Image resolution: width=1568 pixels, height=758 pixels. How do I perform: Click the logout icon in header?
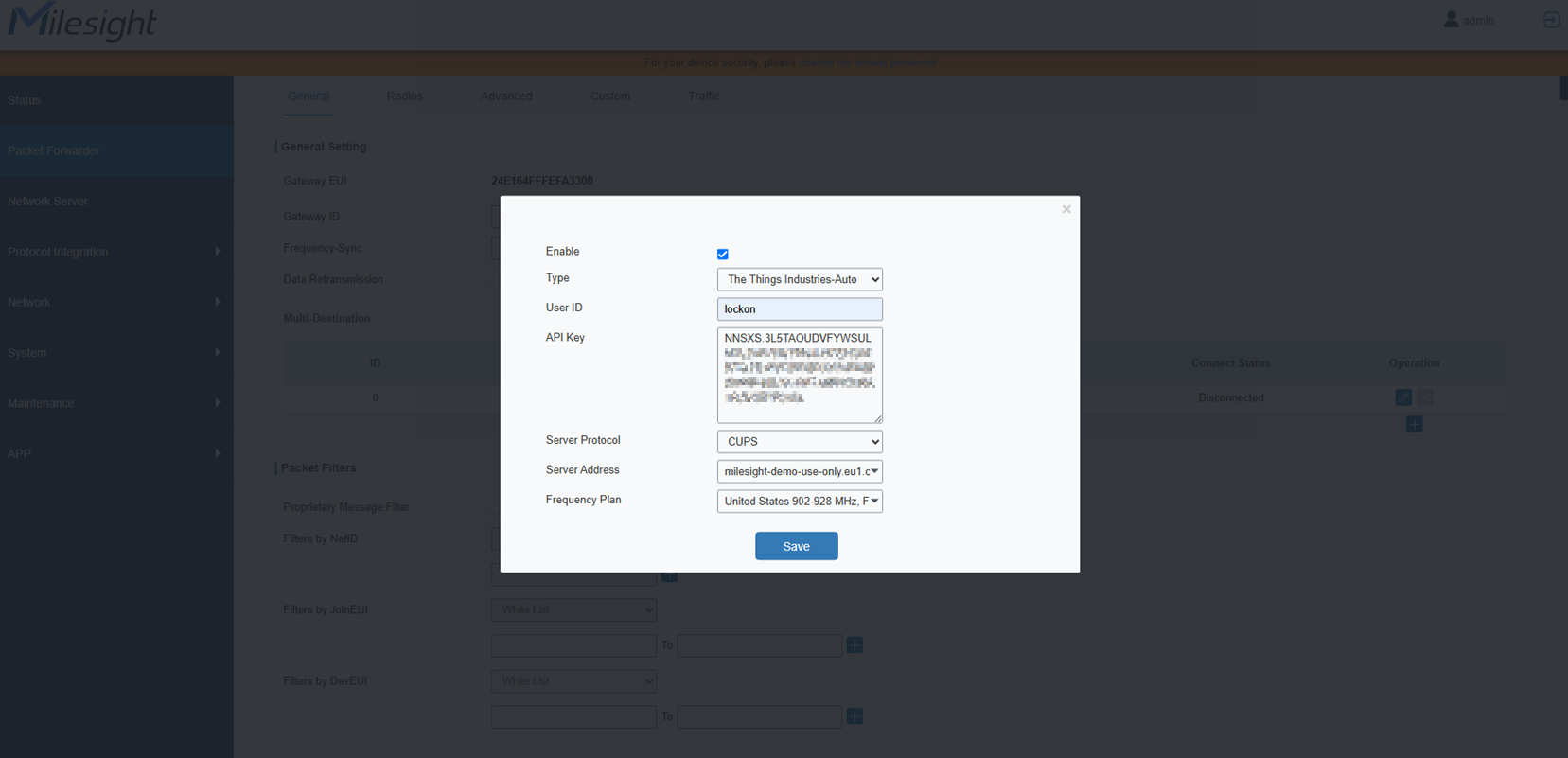point(1552,20)
